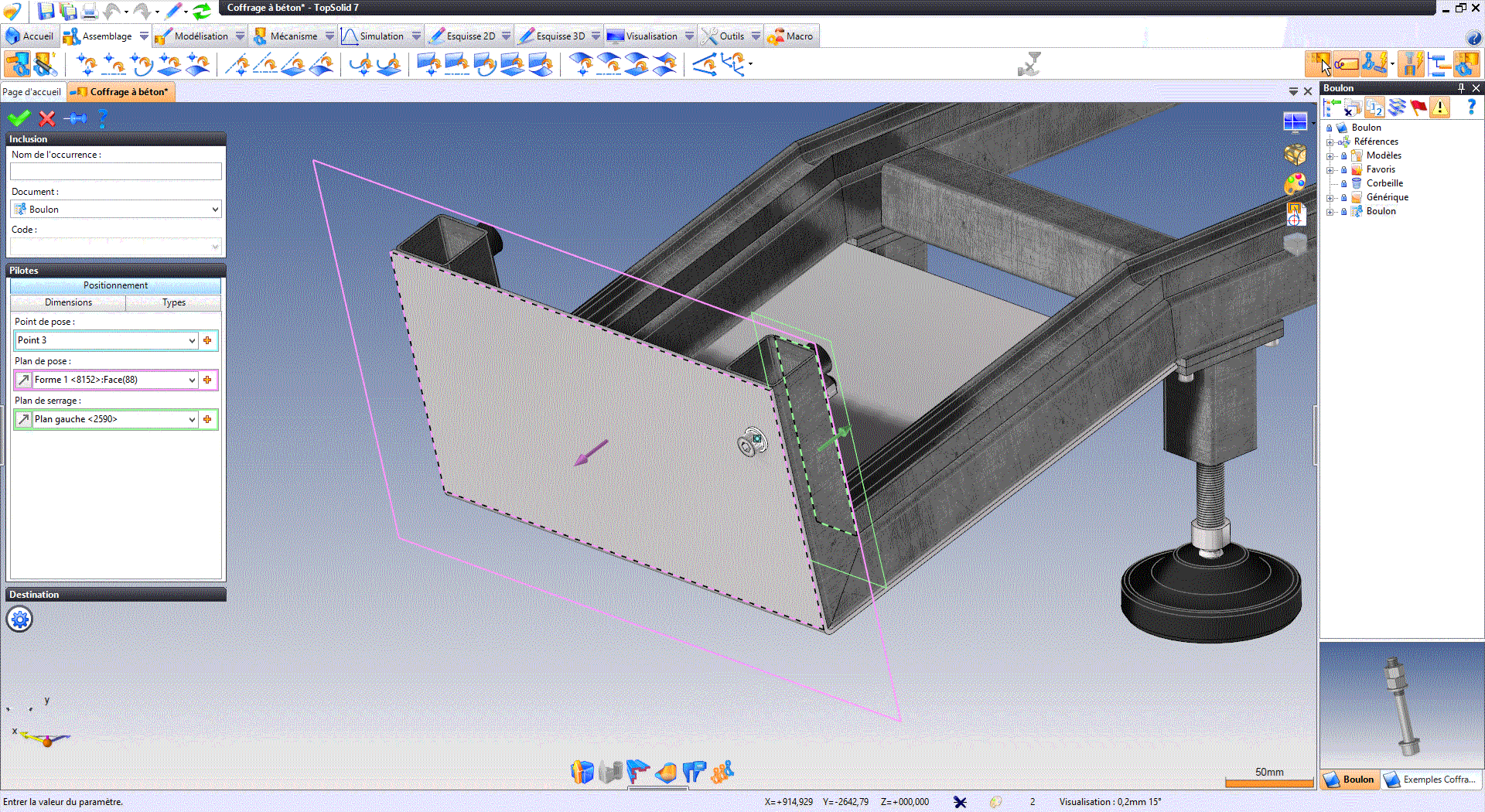Click the tree structure icon in ribbon
The height and width of the screenshot is (812, 1485).
[1439, 63]
